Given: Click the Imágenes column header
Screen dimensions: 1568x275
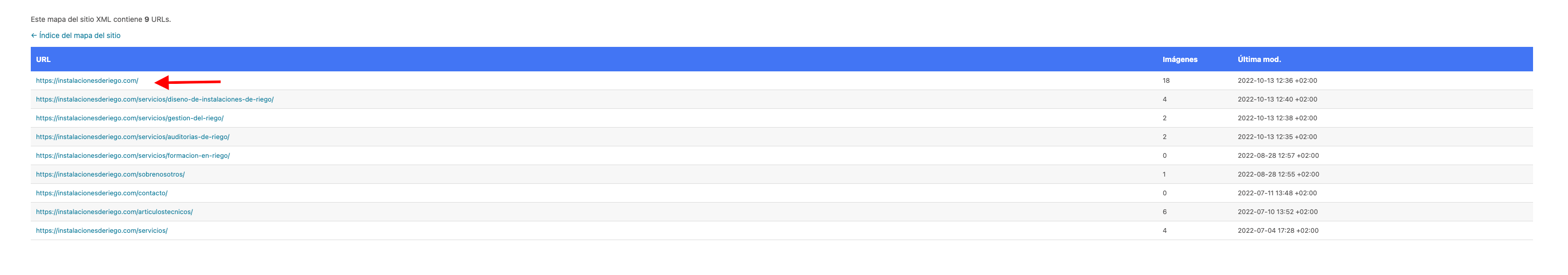Looking at the screenshot, I should pos(1180,59).
